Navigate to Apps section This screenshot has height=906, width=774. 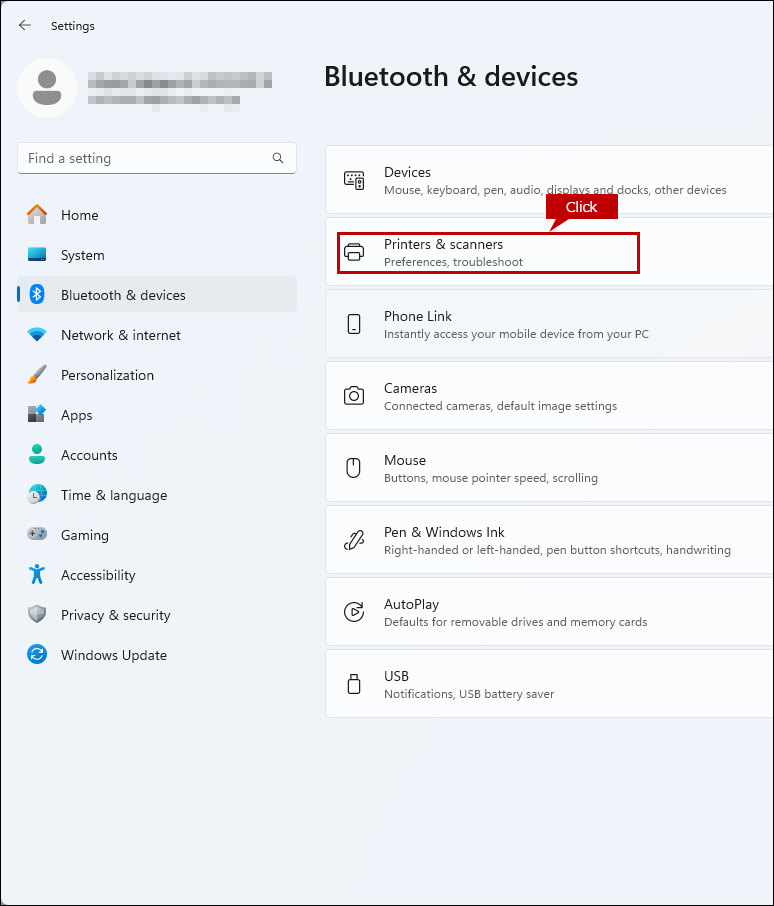point(157,415)
